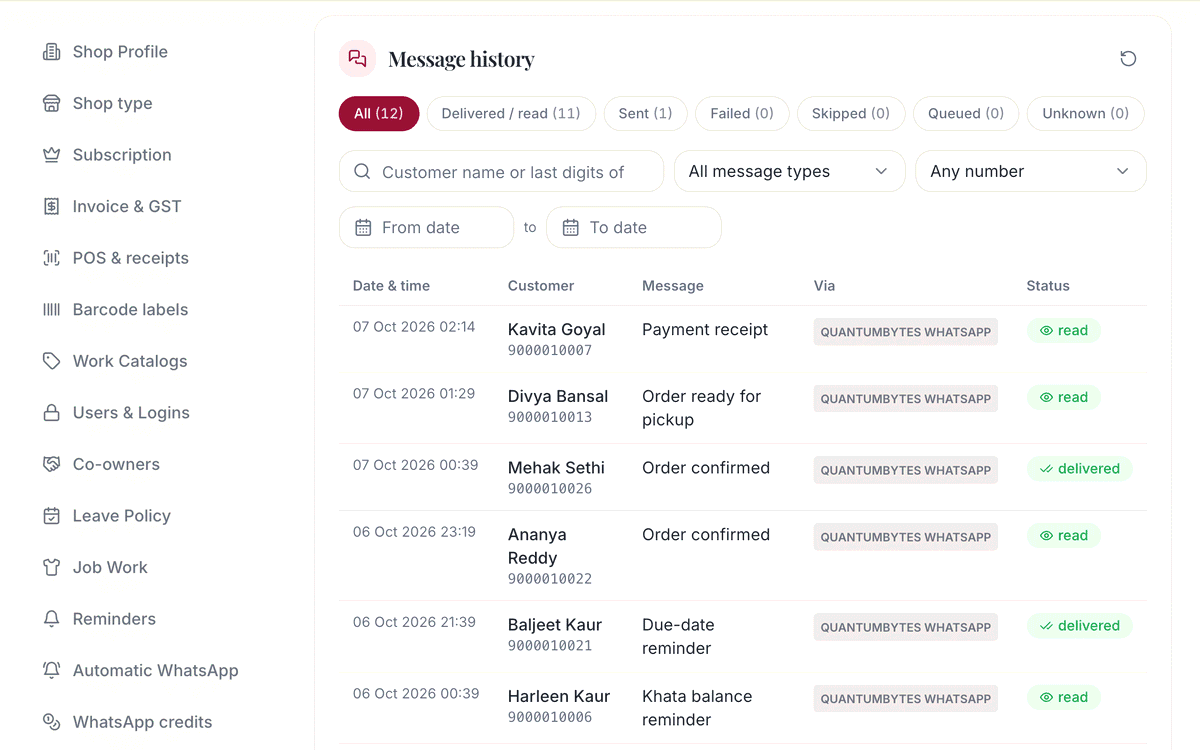Navigate to WhatsApp credits
This screenshot has height=750, width=1200.
tap(143, 722)
